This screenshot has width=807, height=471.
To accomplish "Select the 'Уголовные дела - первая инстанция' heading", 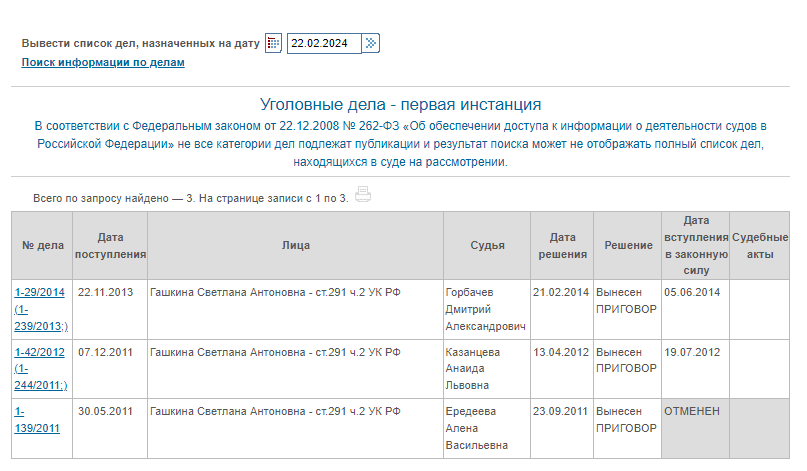I will [400, 104].
